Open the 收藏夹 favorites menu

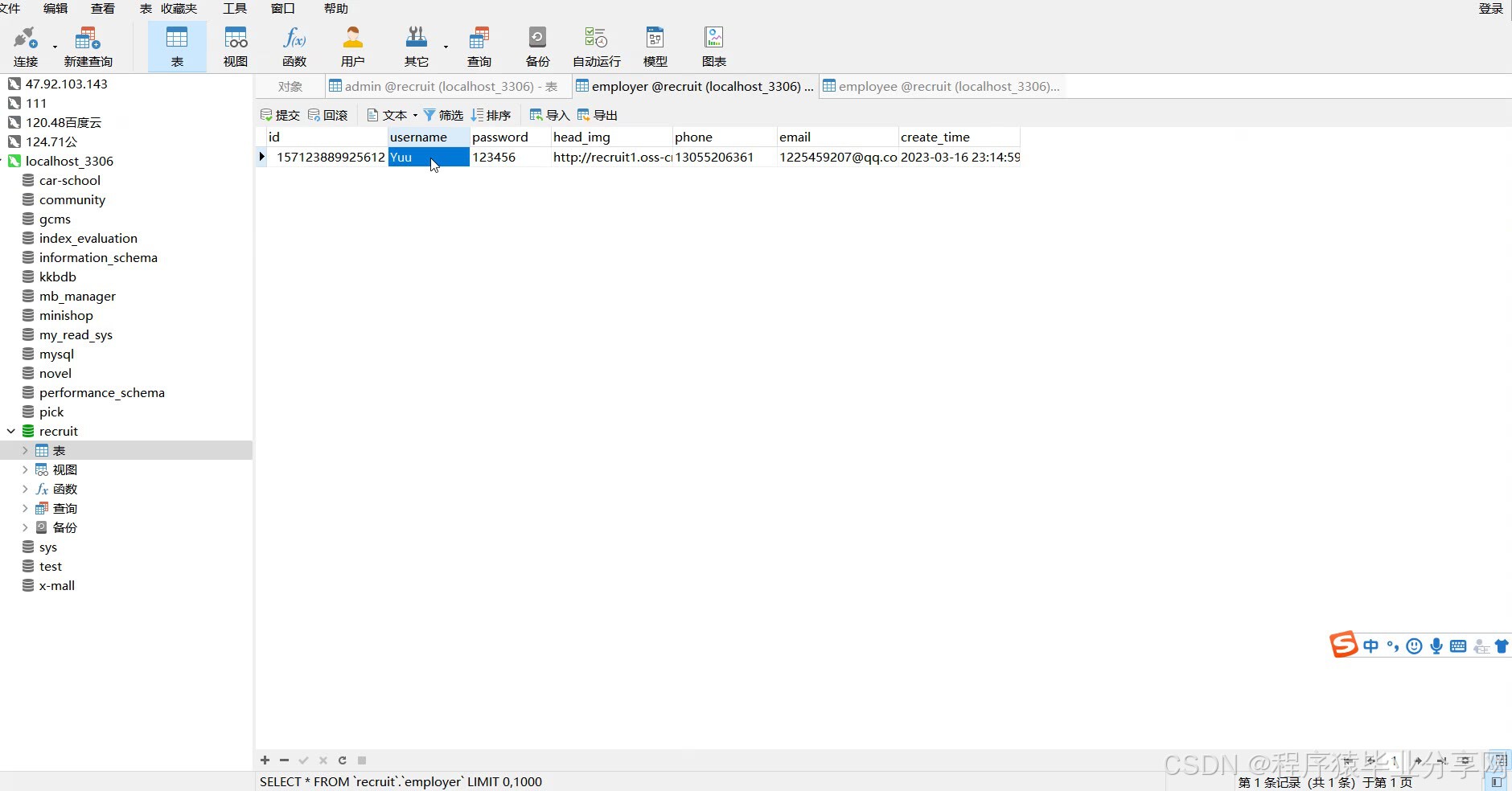point(179,8)
